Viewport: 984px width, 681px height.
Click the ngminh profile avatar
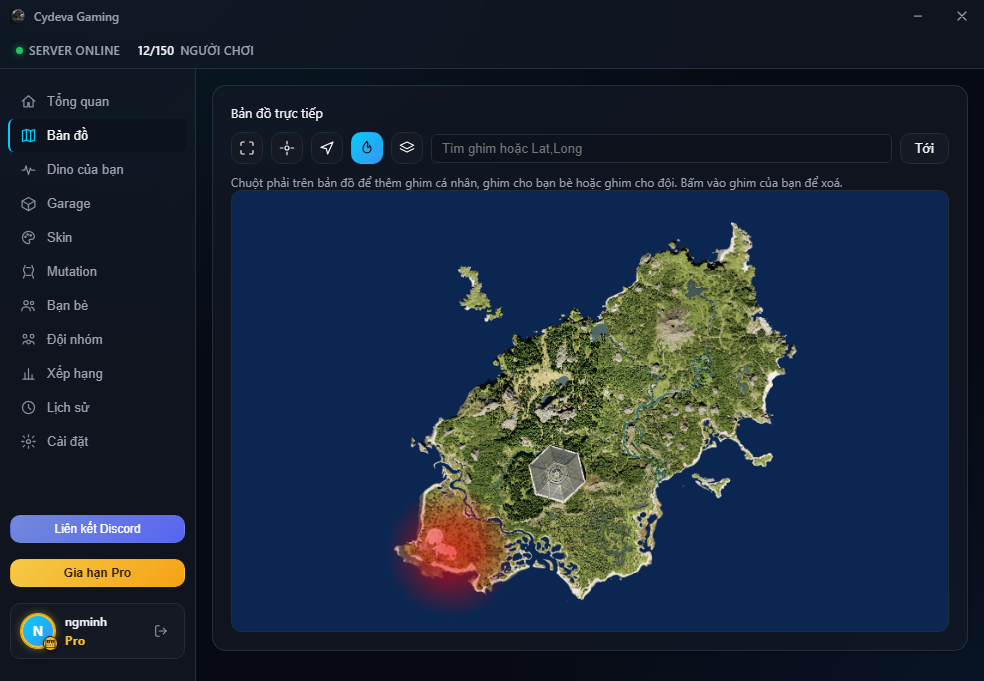[x=38, y=631]
